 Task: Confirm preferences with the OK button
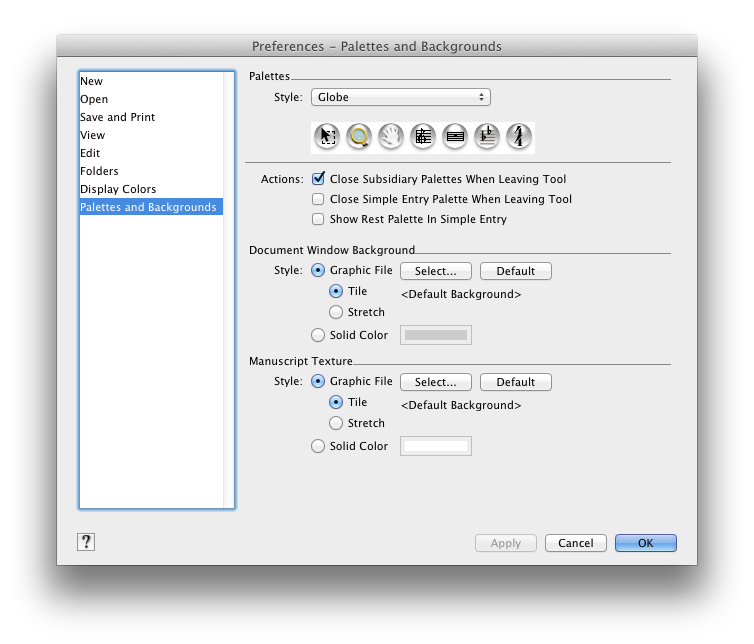coord(645,543)
